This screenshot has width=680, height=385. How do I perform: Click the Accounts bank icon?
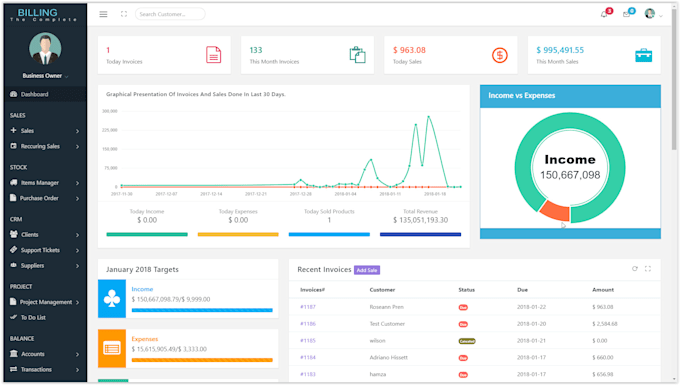click(14, 353)
